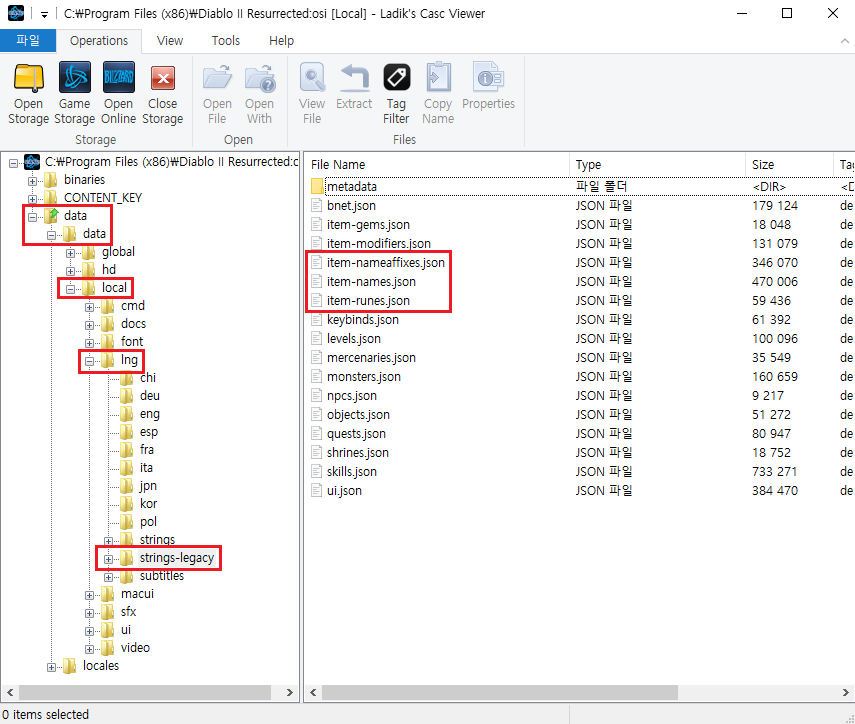Click the 733 271 size cell
Image resolution: width=855 pixels, height=724 pixels.
coord(774,472)
